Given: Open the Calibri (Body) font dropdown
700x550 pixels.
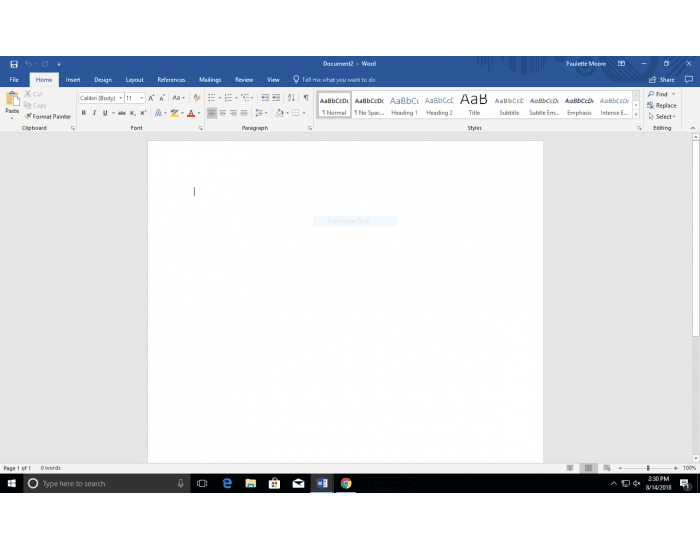Looking at the screenshot, I should click(x=121, y=98).
